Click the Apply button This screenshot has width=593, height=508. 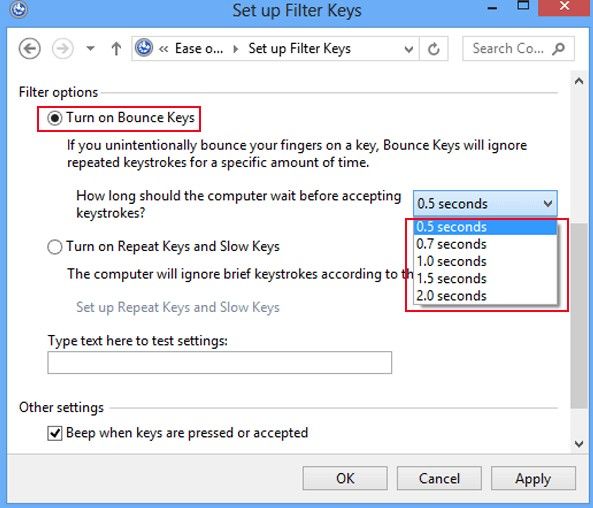pos(533,478)
